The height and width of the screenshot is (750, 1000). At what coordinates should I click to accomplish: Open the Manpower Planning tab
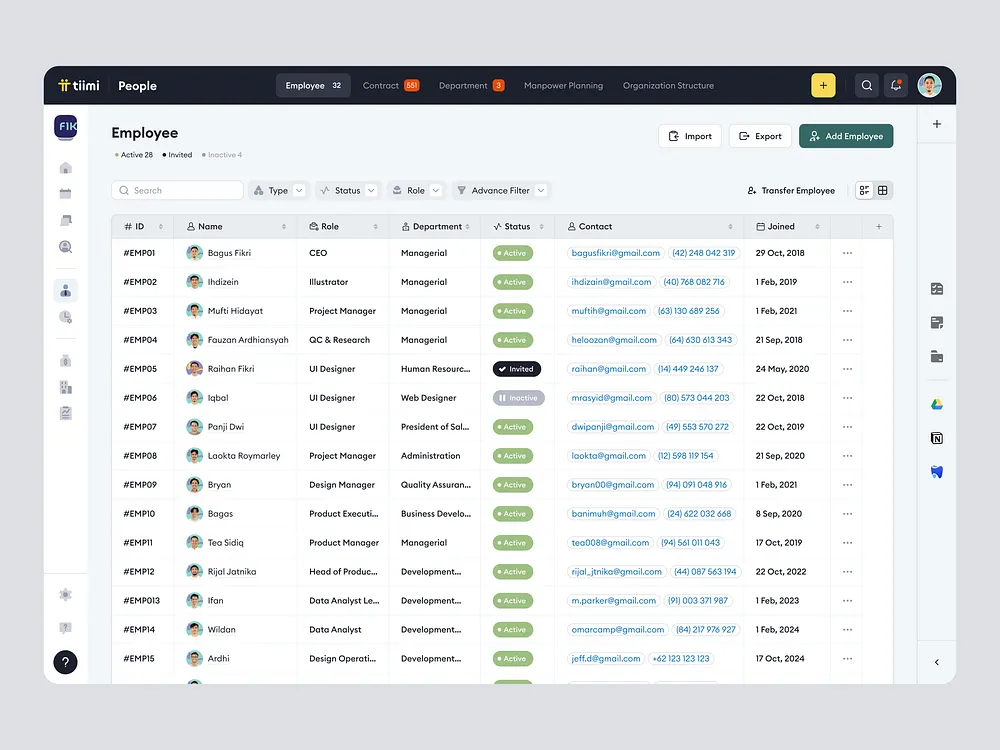tap(563, 85)
